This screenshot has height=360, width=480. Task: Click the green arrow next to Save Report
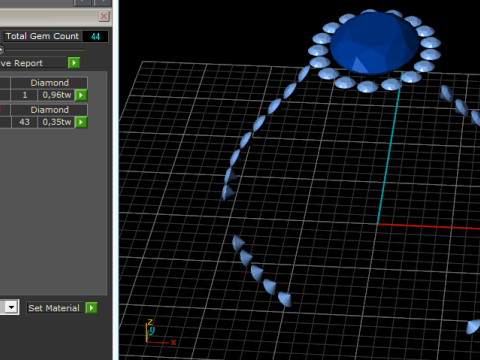(74, 63)
